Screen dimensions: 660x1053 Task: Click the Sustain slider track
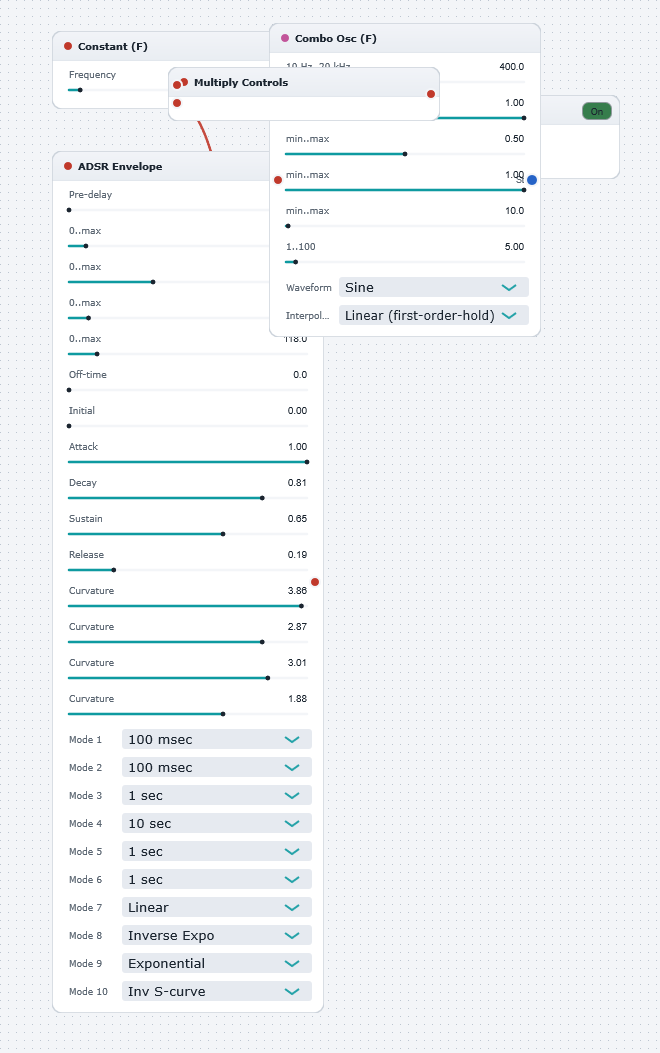[x=188, y=534]
